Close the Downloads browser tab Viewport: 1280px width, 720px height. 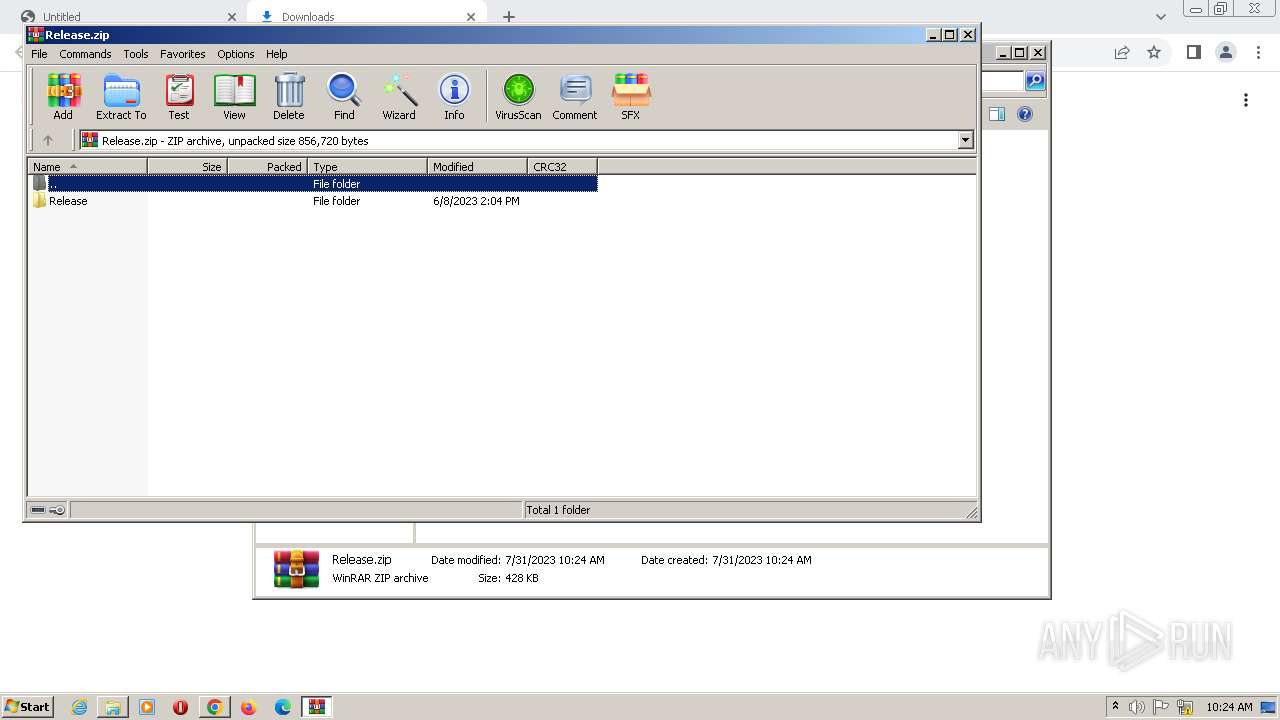tap(471, 17)
